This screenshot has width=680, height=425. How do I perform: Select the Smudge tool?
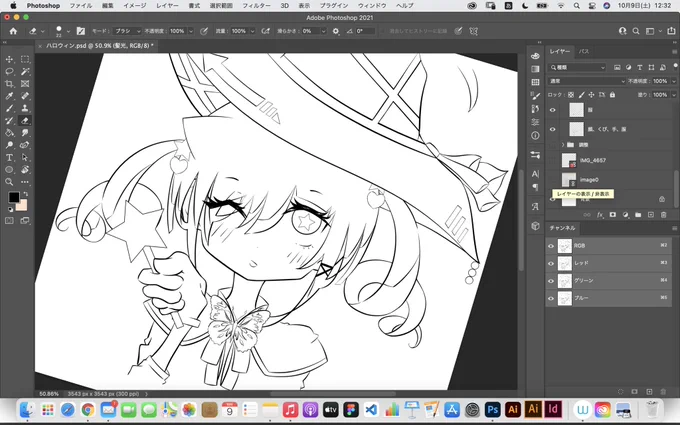click(x=25, y=133)
